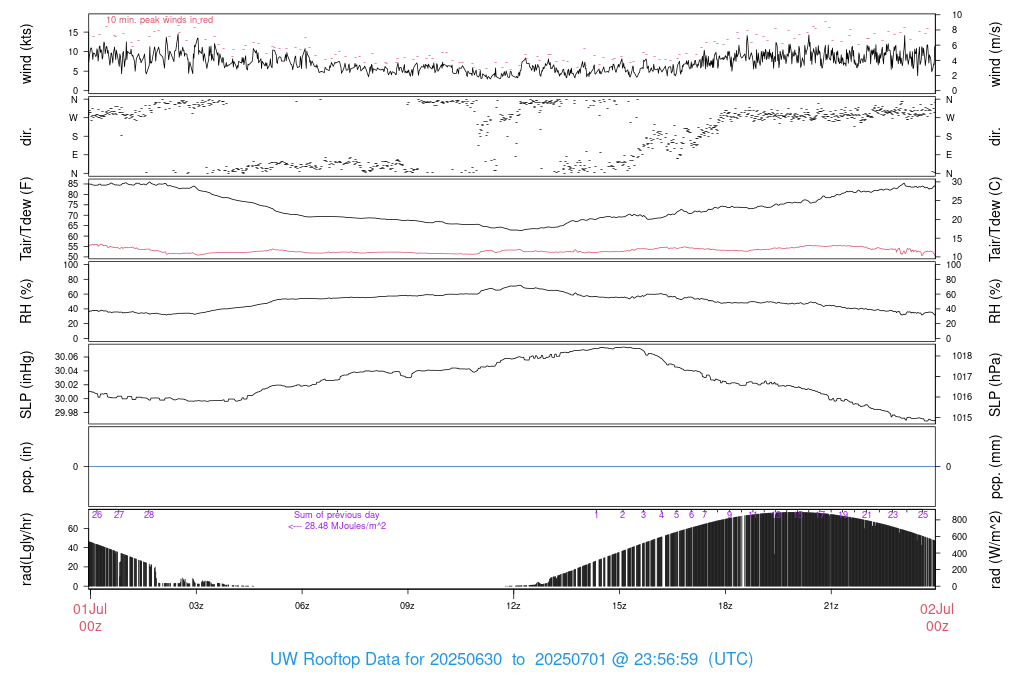Click the purple "26" hour marker
Image resolution: width=1024 pixels, height=700 pixels.
click(97, 515)
